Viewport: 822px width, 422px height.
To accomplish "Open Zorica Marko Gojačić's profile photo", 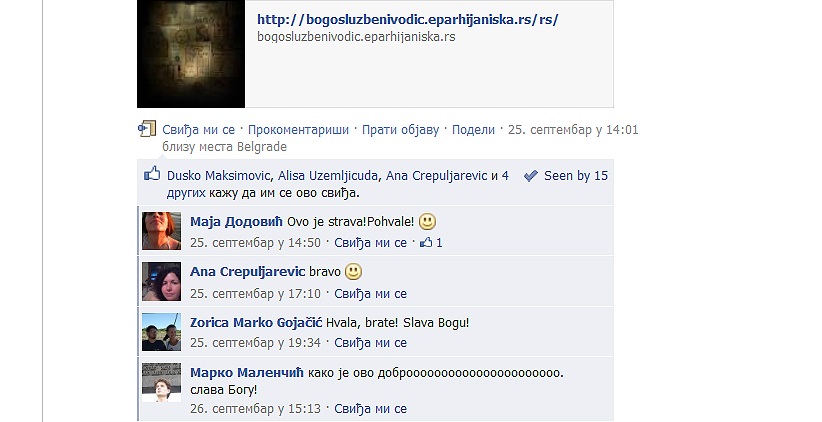I will [161, 332].
